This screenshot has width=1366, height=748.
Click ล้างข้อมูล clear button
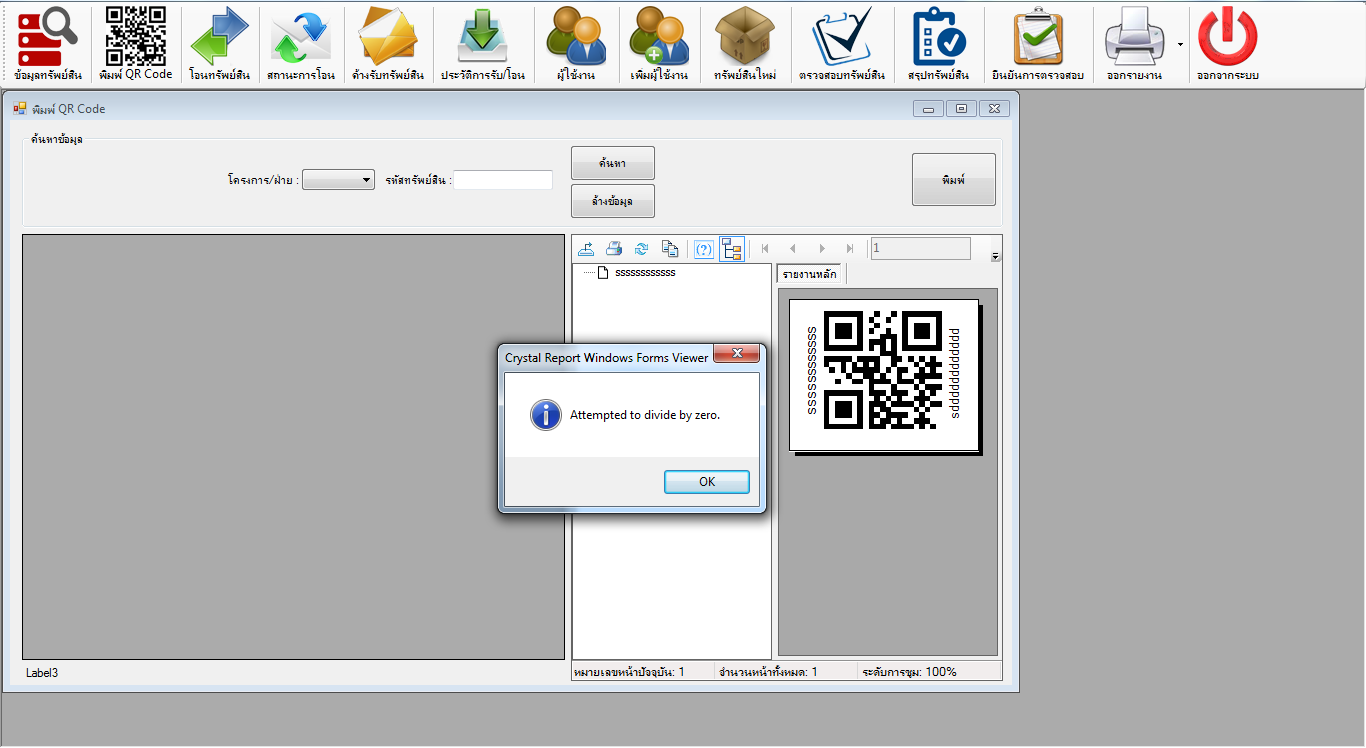[x=613, y=201]
